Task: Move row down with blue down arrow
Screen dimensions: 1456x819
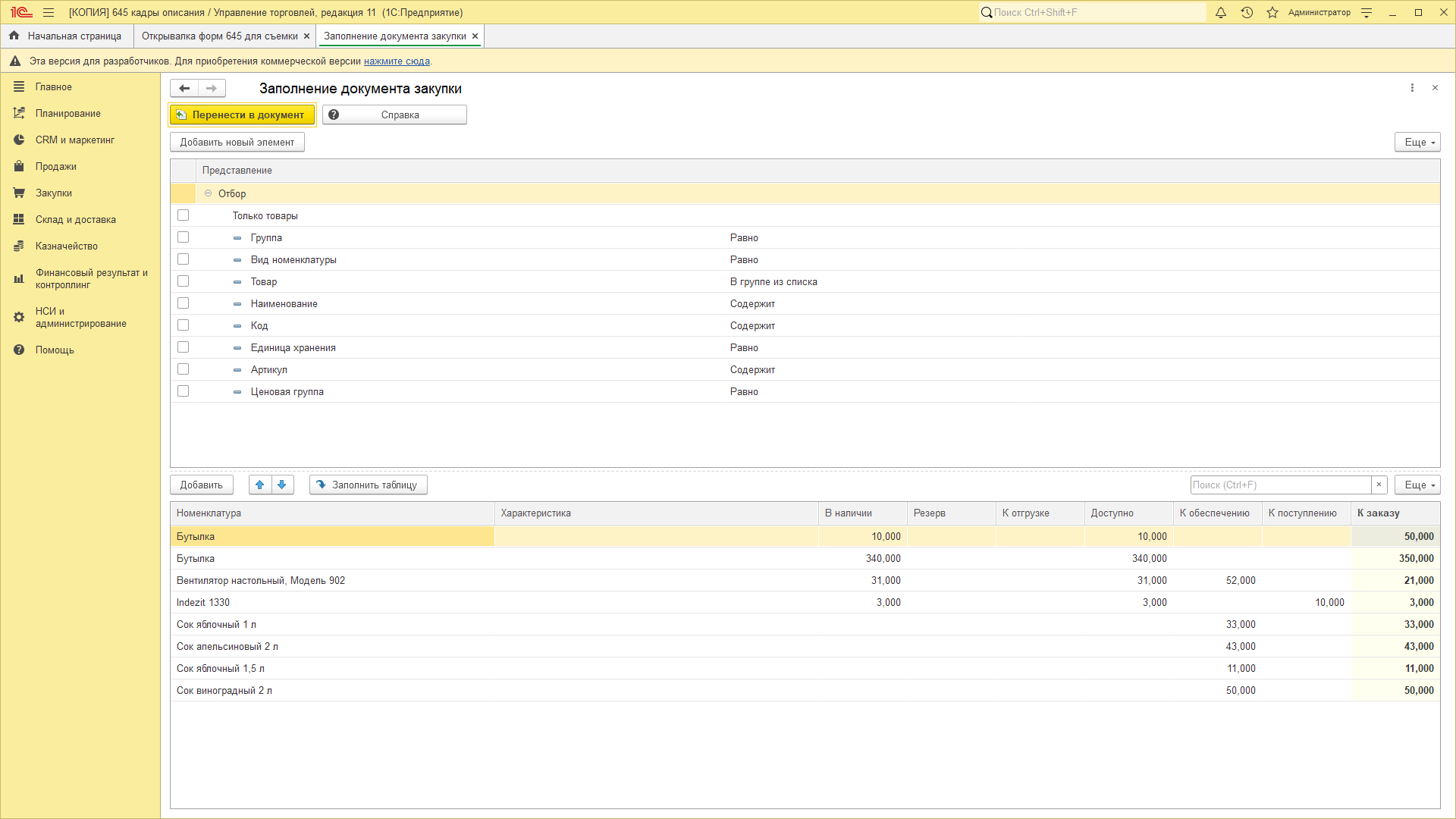Action: (x=282, y=485)
